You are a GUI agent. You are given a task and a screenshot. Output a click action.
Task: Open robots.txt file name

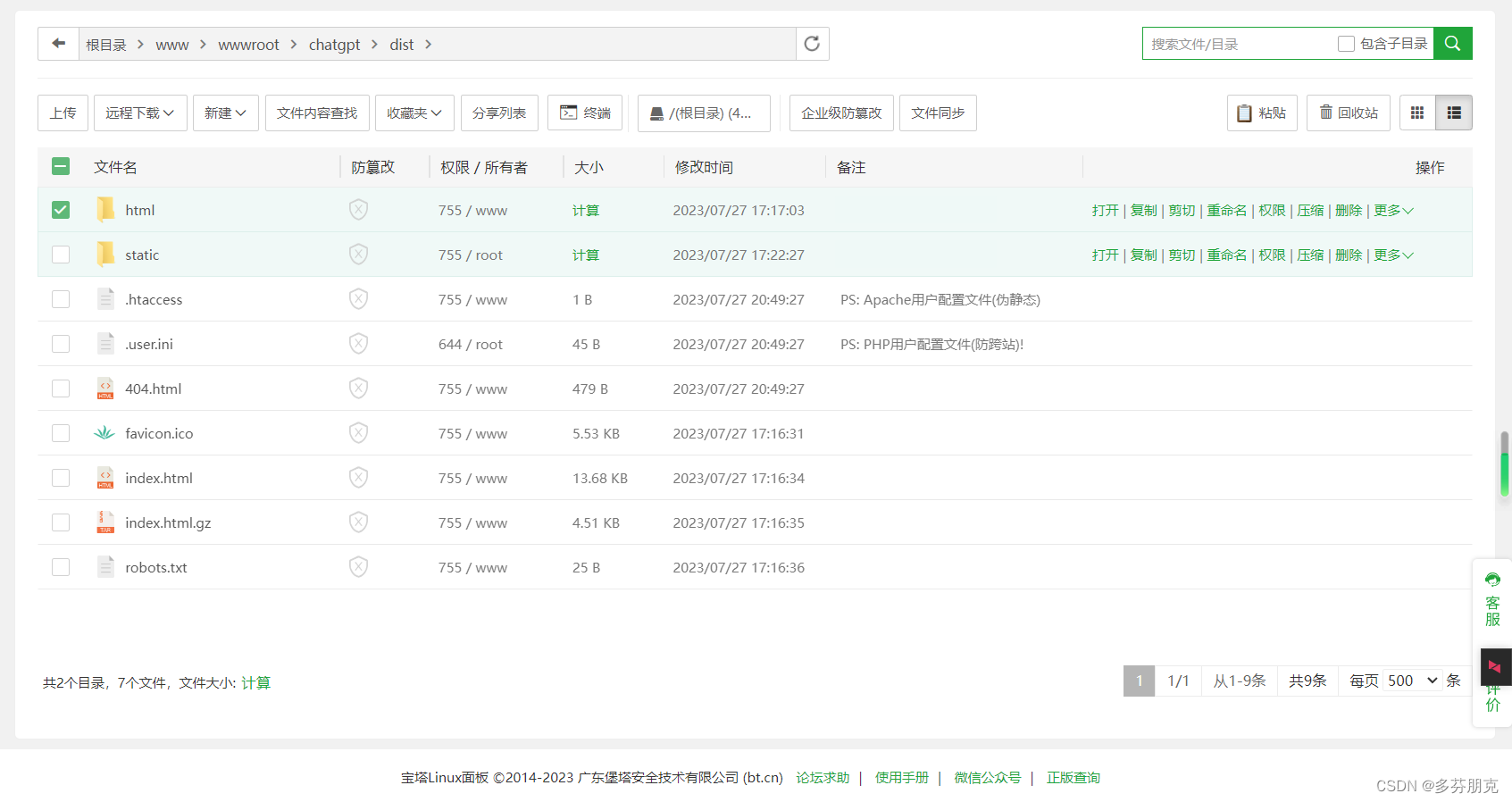[x=156, y=567]
